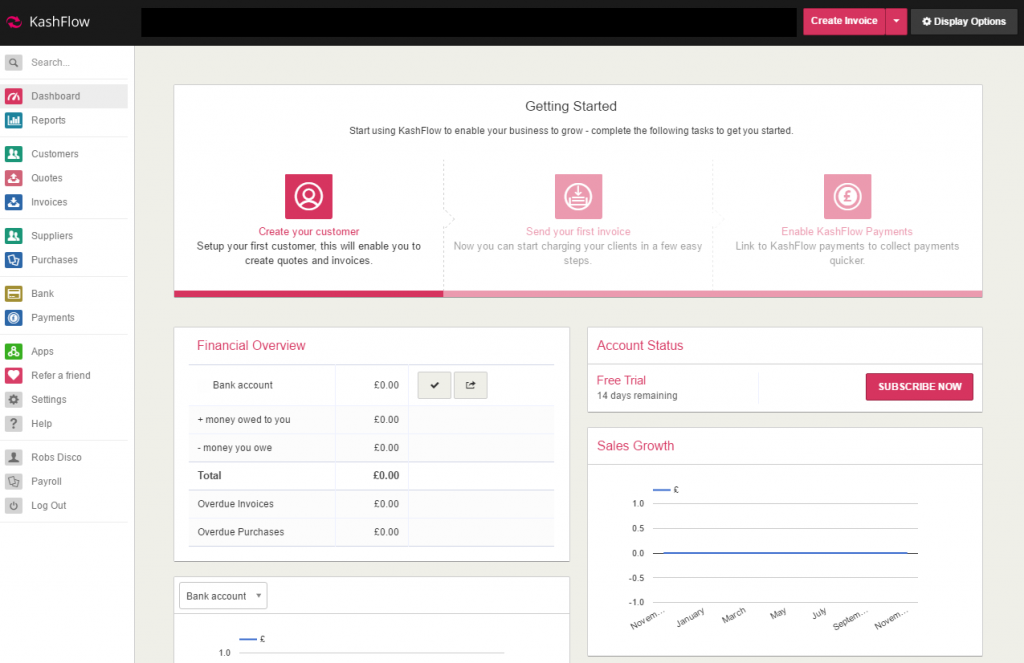1024x663 pixels.
Task: Click the '+ money owed to you' row
Action: [x=371, y=419]
